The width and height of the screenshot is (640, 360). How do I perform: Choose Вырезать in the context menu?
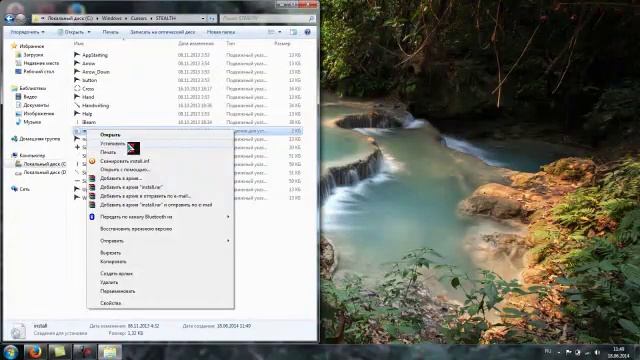tap(110, 253)
